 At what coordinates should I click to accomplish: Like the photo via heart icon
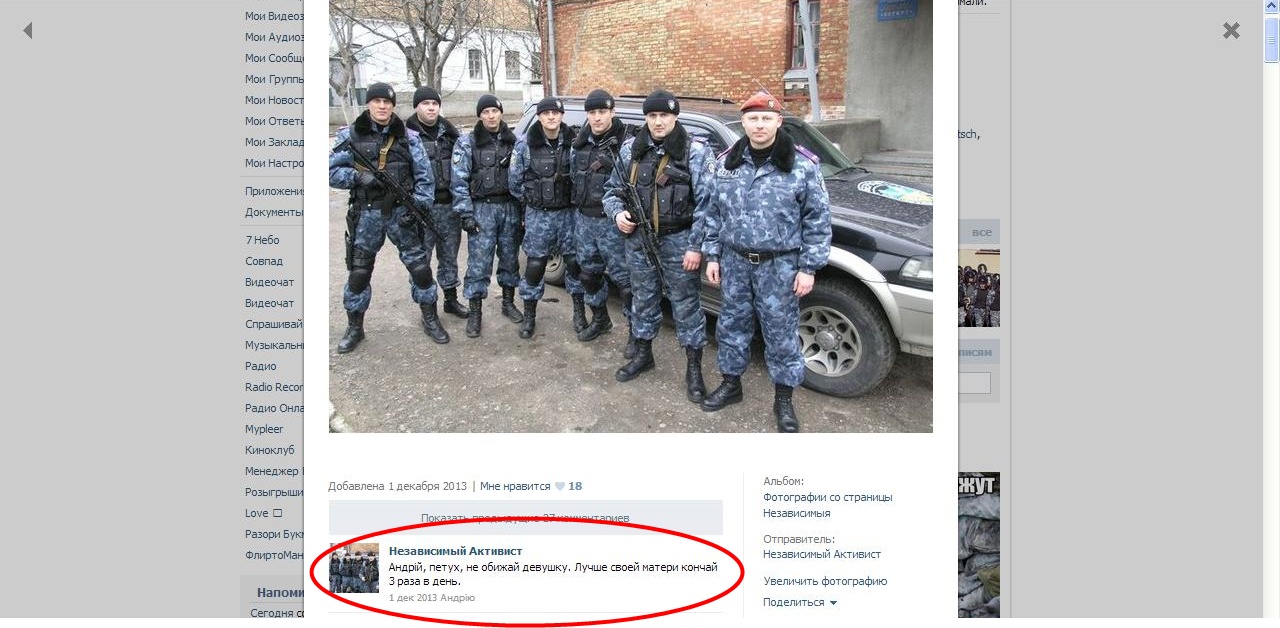560,487
